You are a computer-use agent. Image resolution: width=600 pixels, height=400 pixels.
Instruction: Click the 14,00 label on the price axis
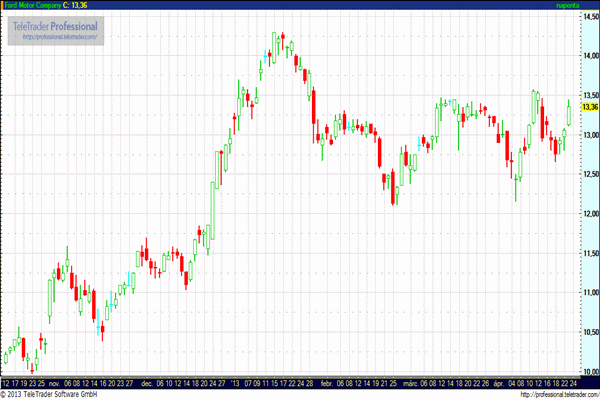click(589, 56)
